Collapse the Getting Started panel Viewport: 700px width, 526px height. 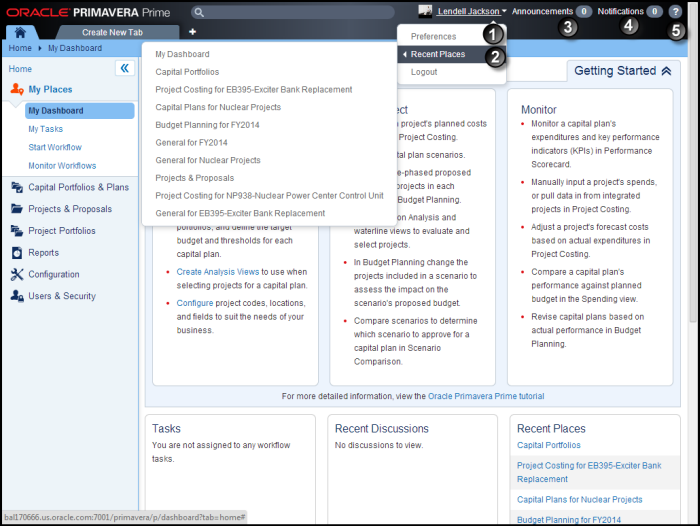[x=666, y=71]
